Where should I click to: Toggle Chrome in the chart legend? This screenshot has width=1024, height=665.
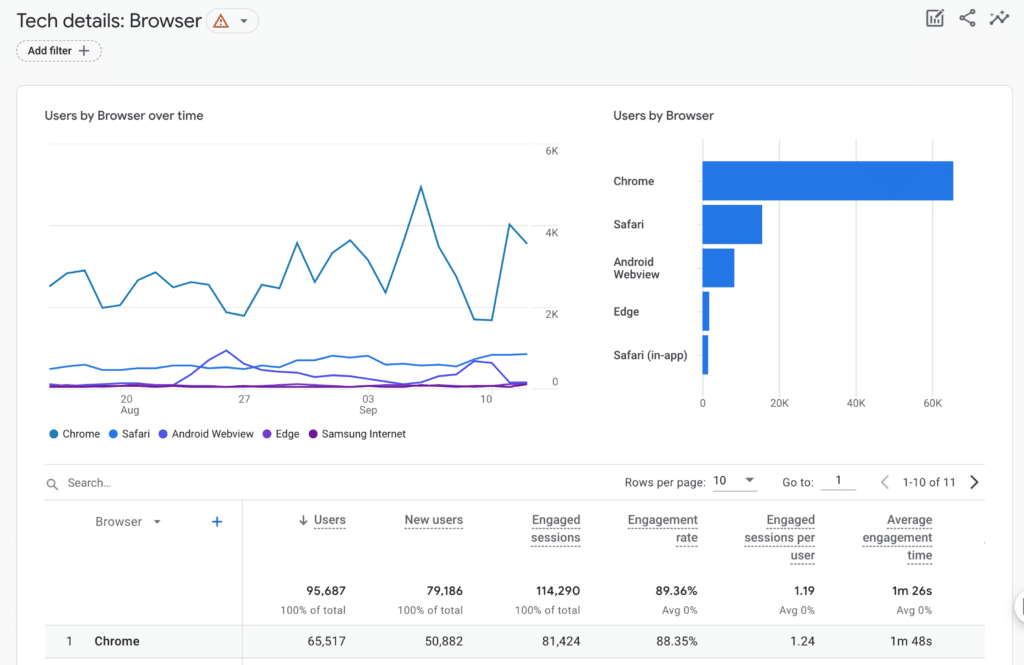pos(74,433)
